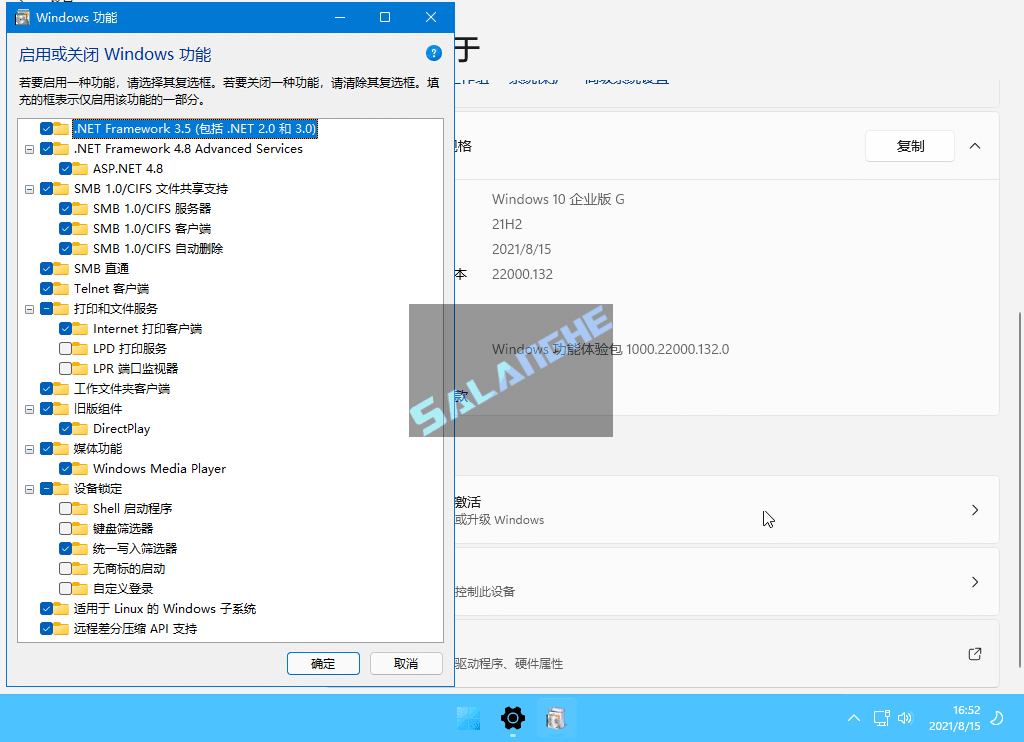Collapse .NET Framework 4.8 Advanced Services node

pyautogui.click(x=29, y=149)
